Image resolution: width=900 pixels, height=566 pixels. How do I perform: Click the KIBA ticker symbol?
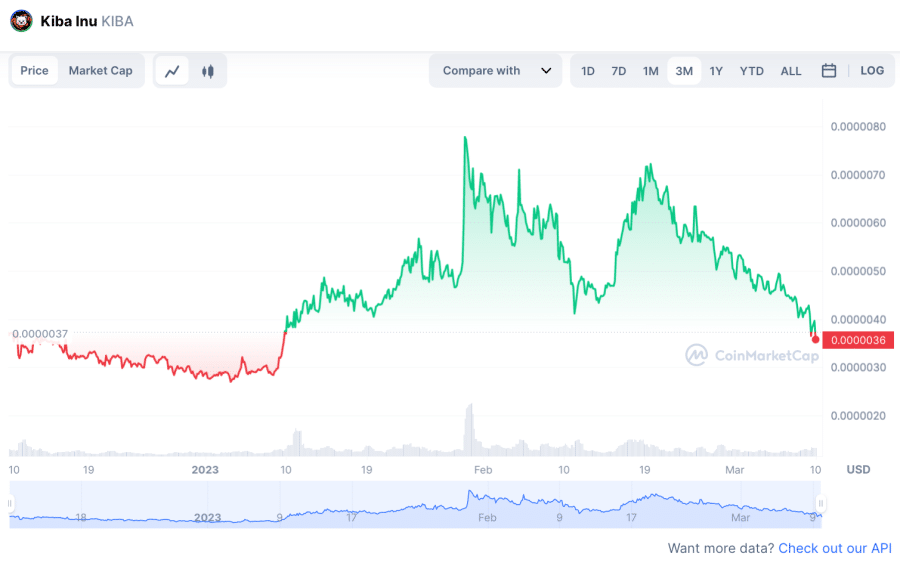point(118,21)
